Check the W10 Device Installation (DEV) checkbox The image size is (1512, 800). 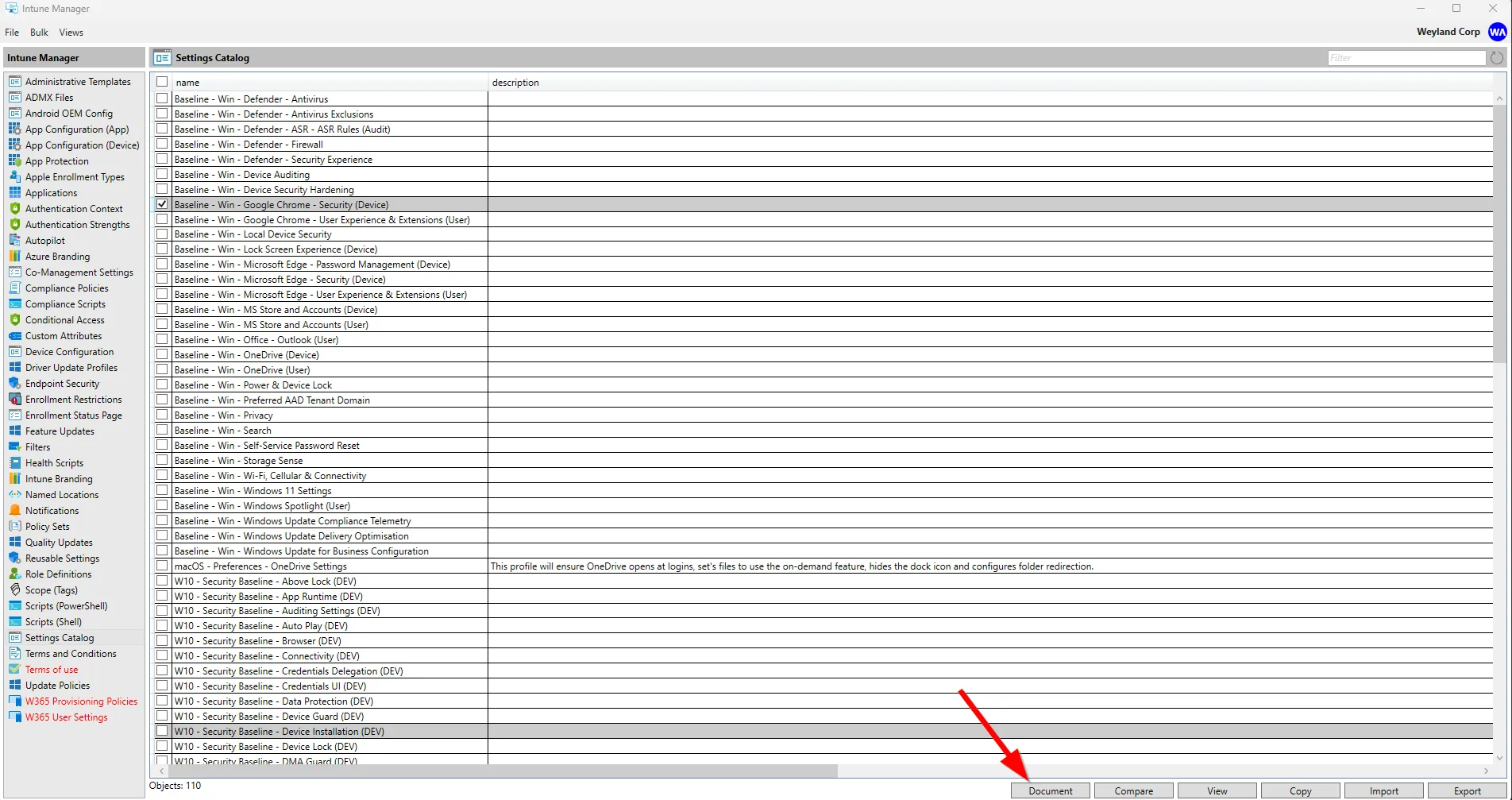[x=162, y=731]
